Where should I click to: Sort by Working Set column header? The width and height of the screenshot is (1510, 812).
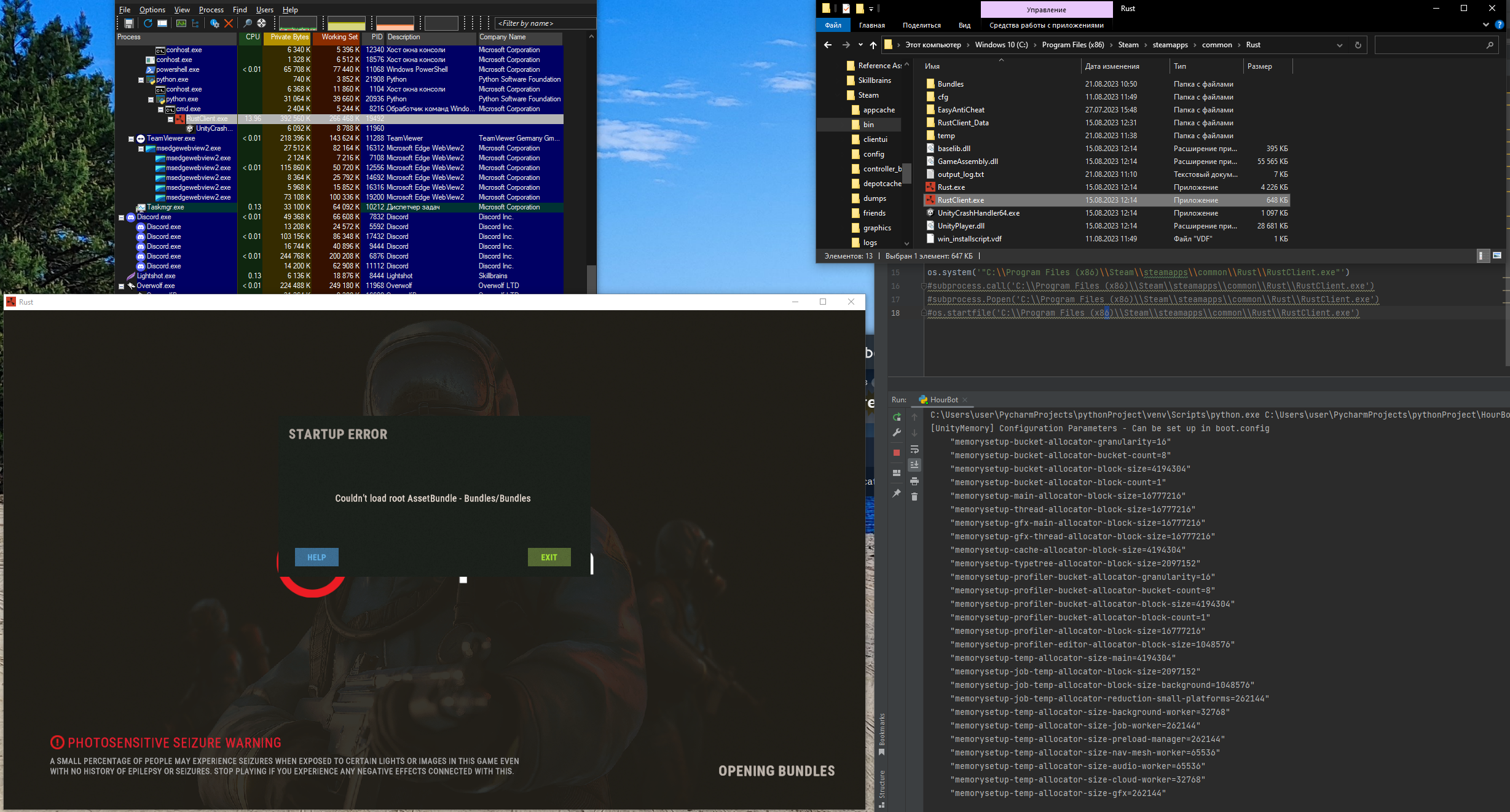tap(337, 37)
